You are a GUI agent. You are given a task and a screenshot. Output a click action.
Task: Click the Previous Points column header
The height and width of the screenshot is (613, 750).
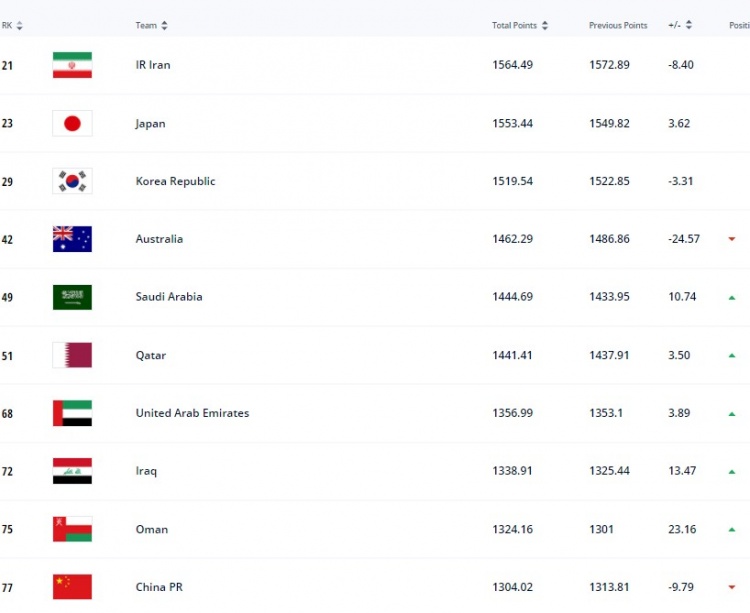pos(618,25)
